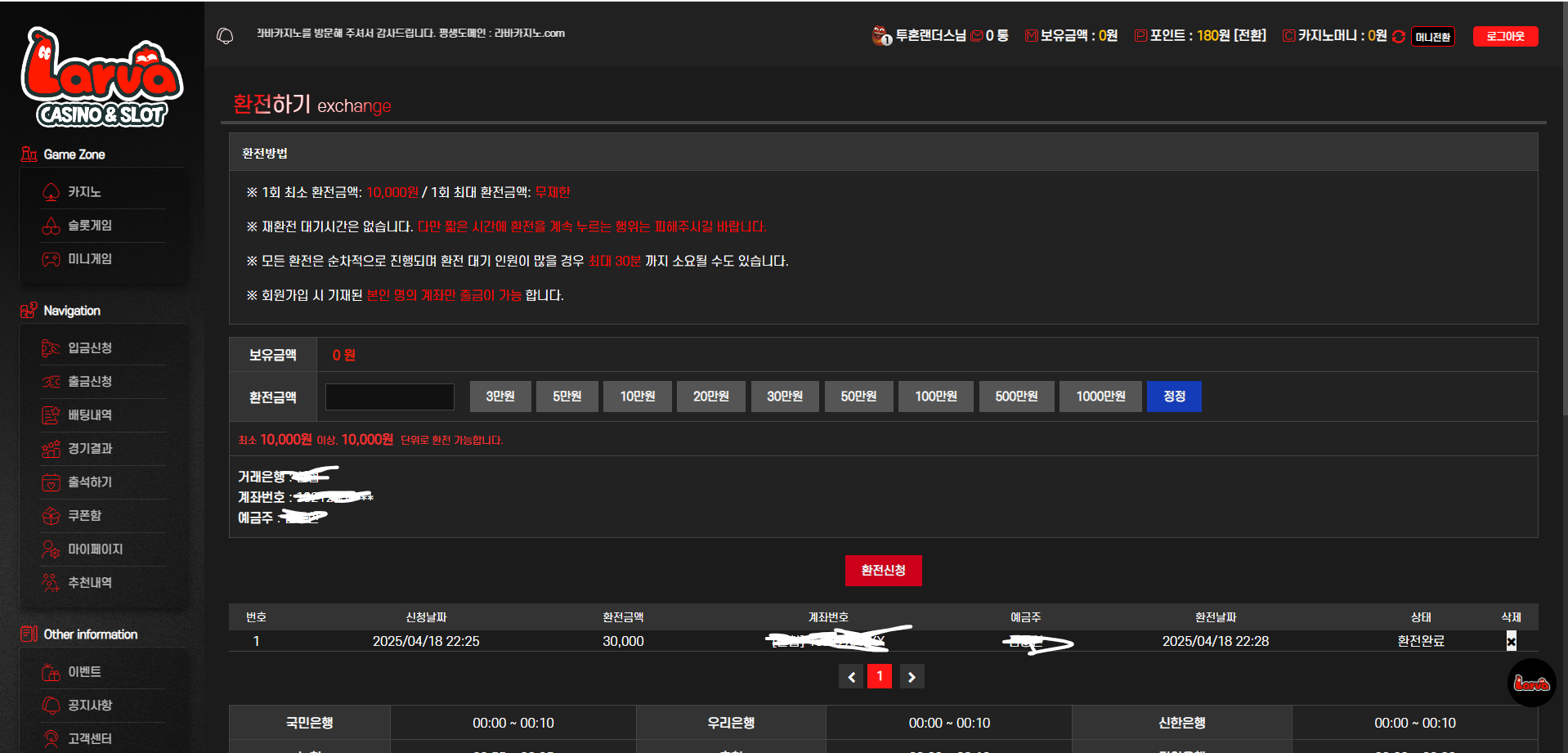This screenshot has height=753, width=1568.
Task: Select the 10만원 amount button
Action: [x=637, y=397]
